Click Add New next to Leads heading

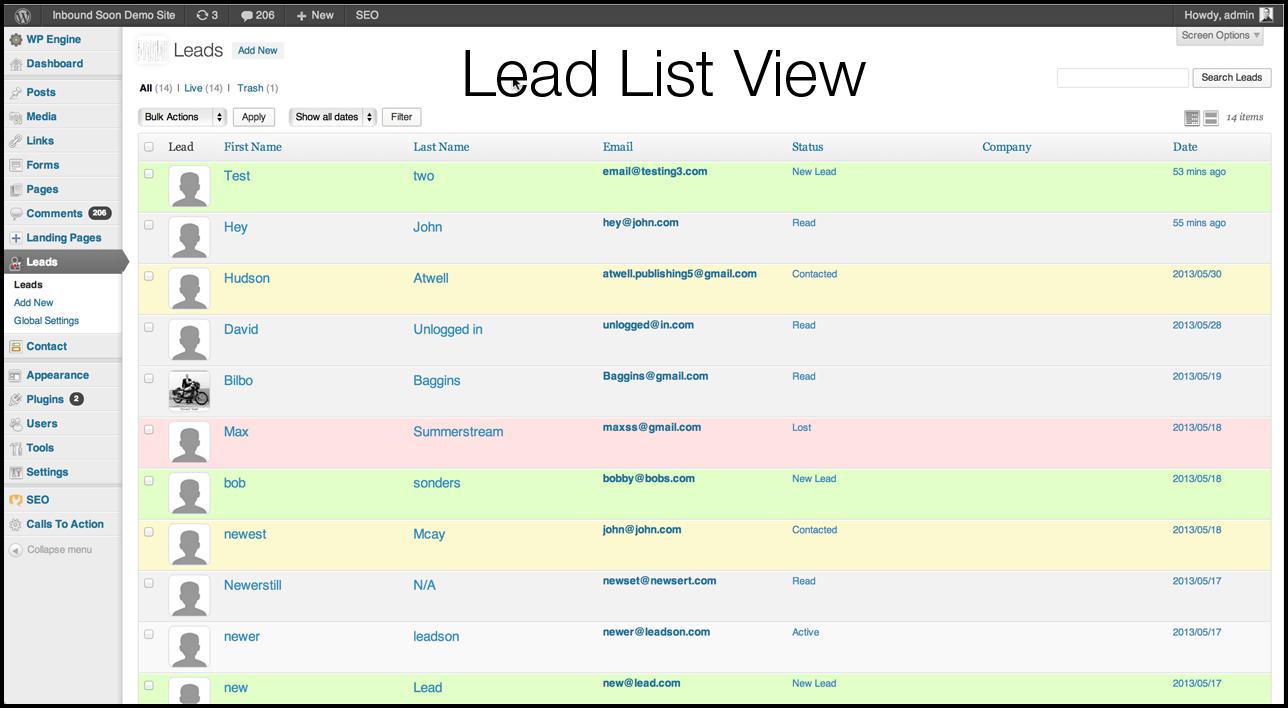coord(258,50)
